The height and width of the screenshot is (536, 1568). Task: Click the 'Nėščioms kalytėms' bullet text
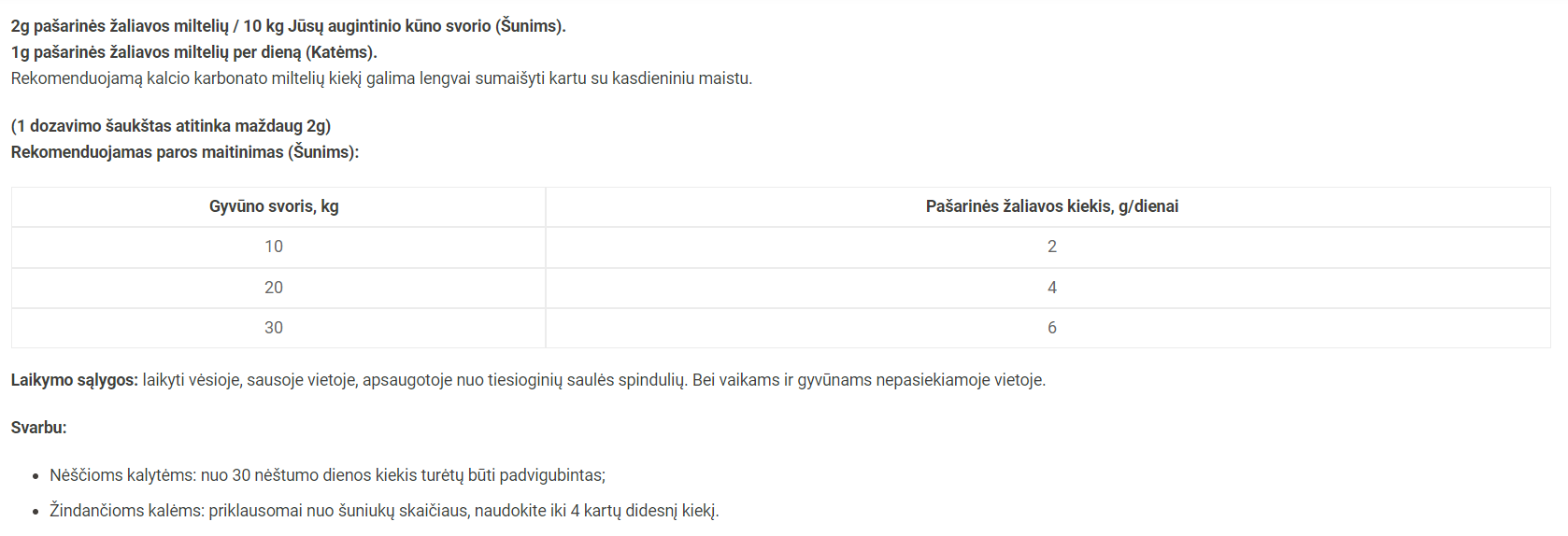point(327,475)
